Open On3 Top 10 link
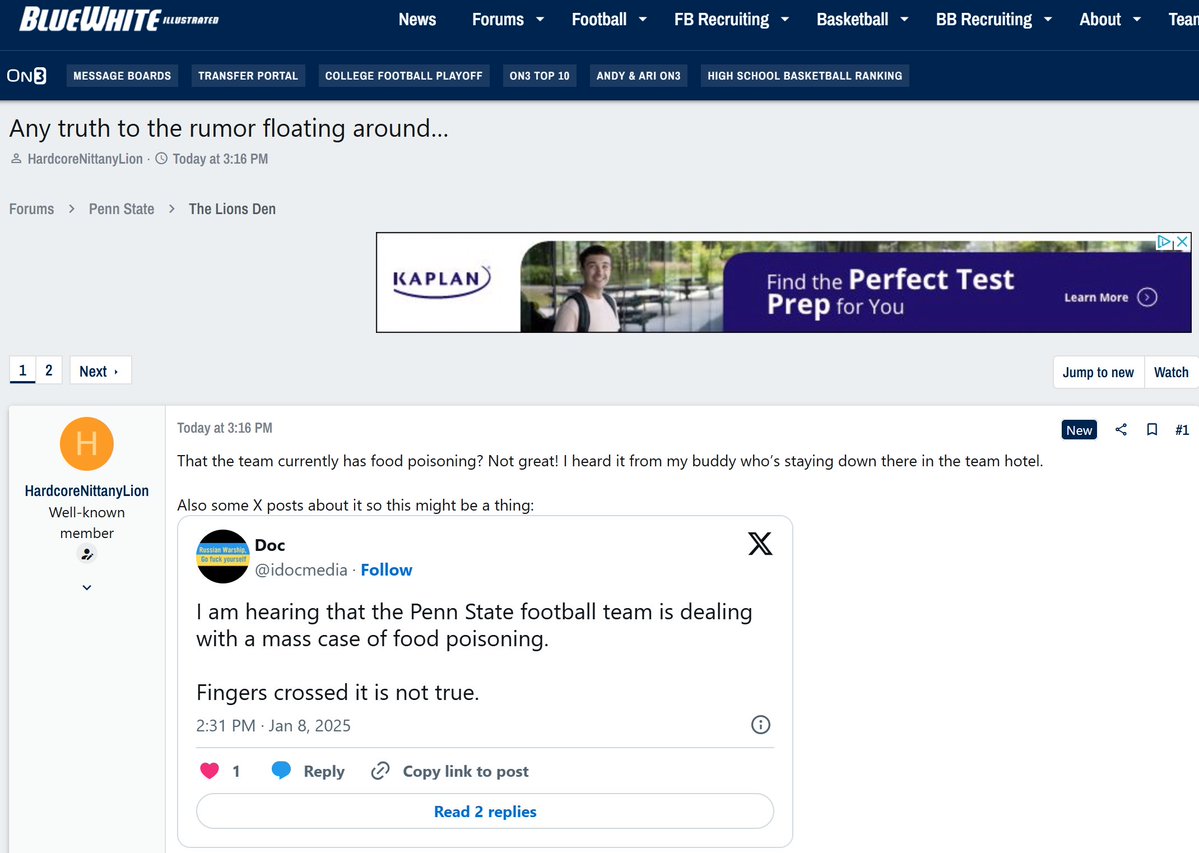This screenshot has height=853, width=1199. click(540, 76)
